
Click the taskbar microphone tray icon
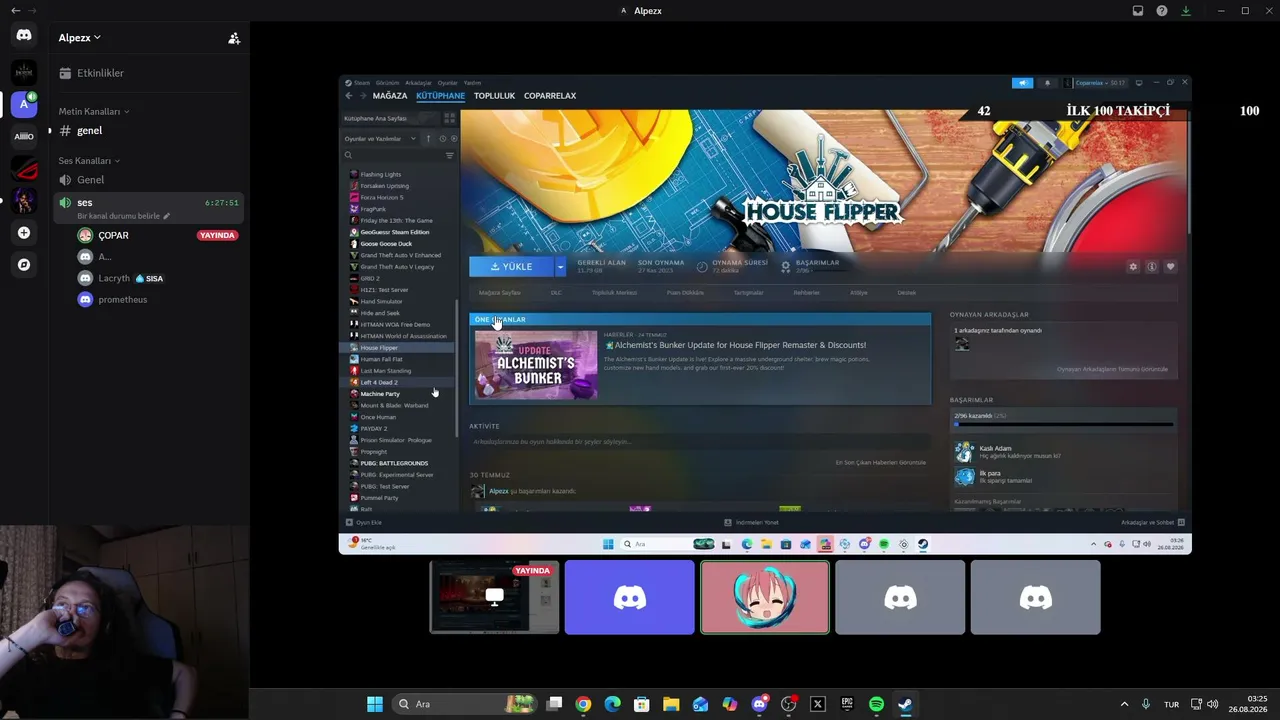[x=1146, y=704]
